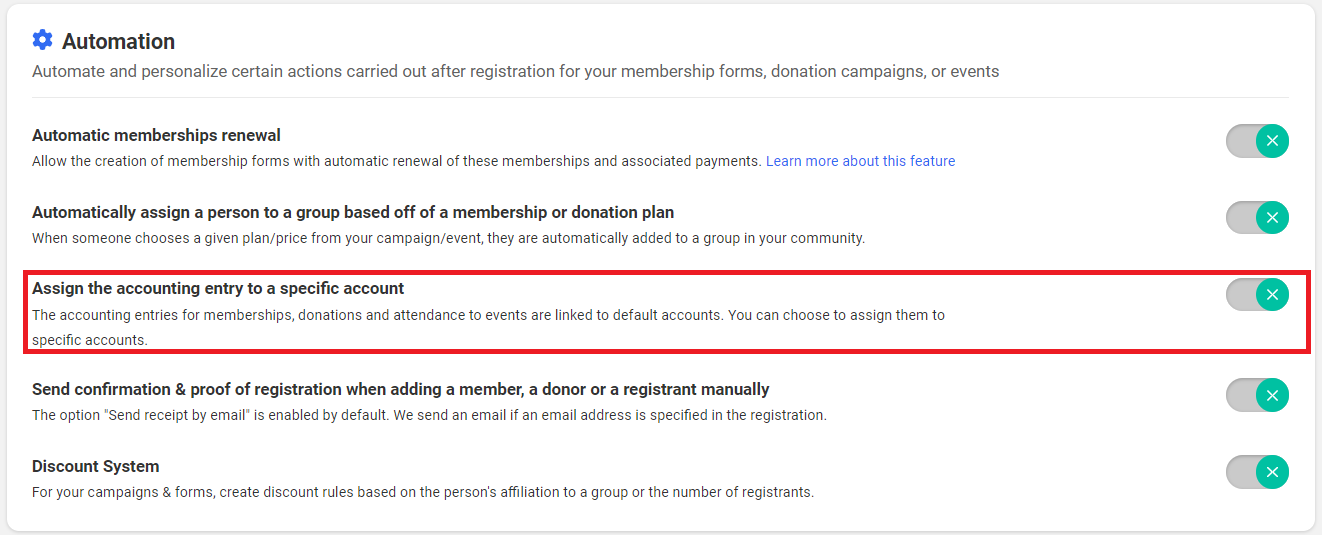The height and width of the screenshot is (535, 1322).
Task: Click the description starting "When someone chooses a given plan/price"
Action: [448, 238]
